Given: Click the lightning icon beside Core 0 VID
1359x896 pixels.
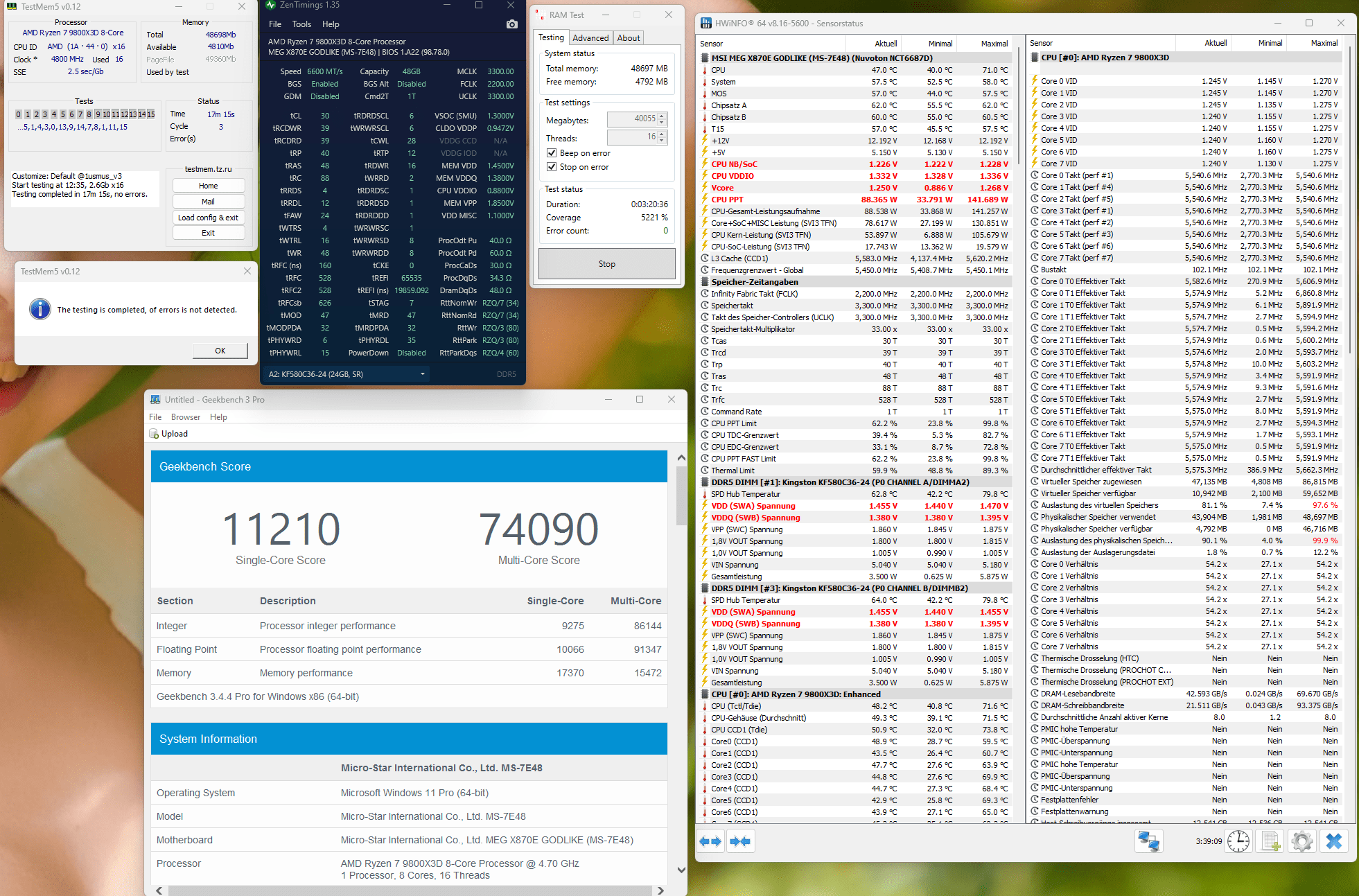Looking at the screenshot, I should click(1035, 81).
